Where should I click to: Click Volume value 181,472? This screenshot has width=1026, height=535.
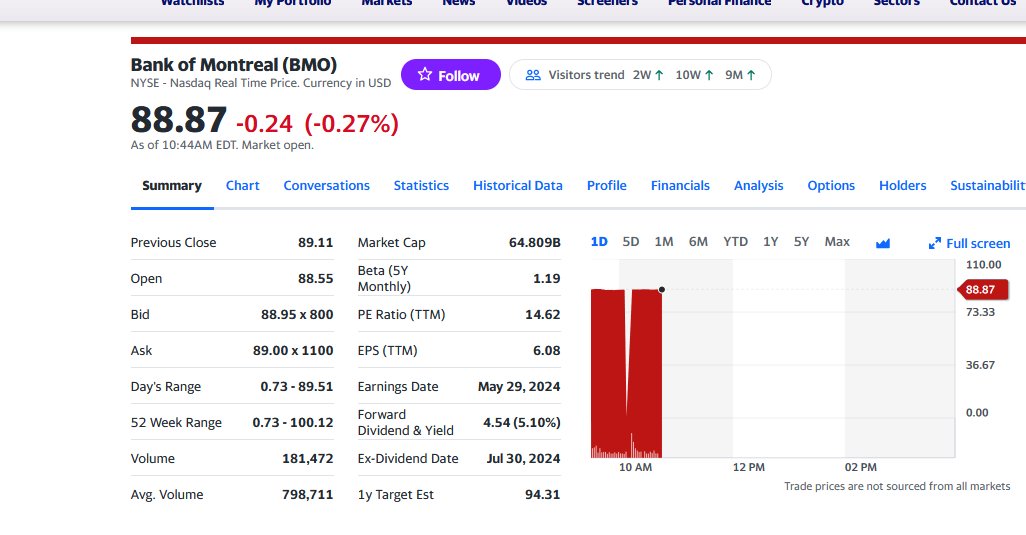coord(308,458)
